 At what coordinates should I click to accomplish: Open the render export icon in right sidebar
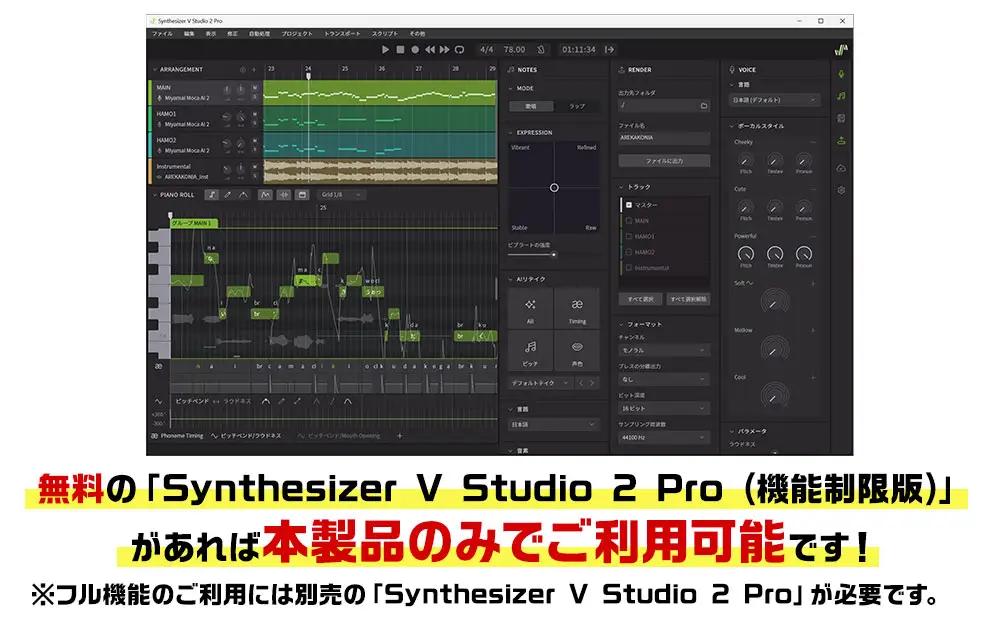pyautogui.click(x=841, y=141)
